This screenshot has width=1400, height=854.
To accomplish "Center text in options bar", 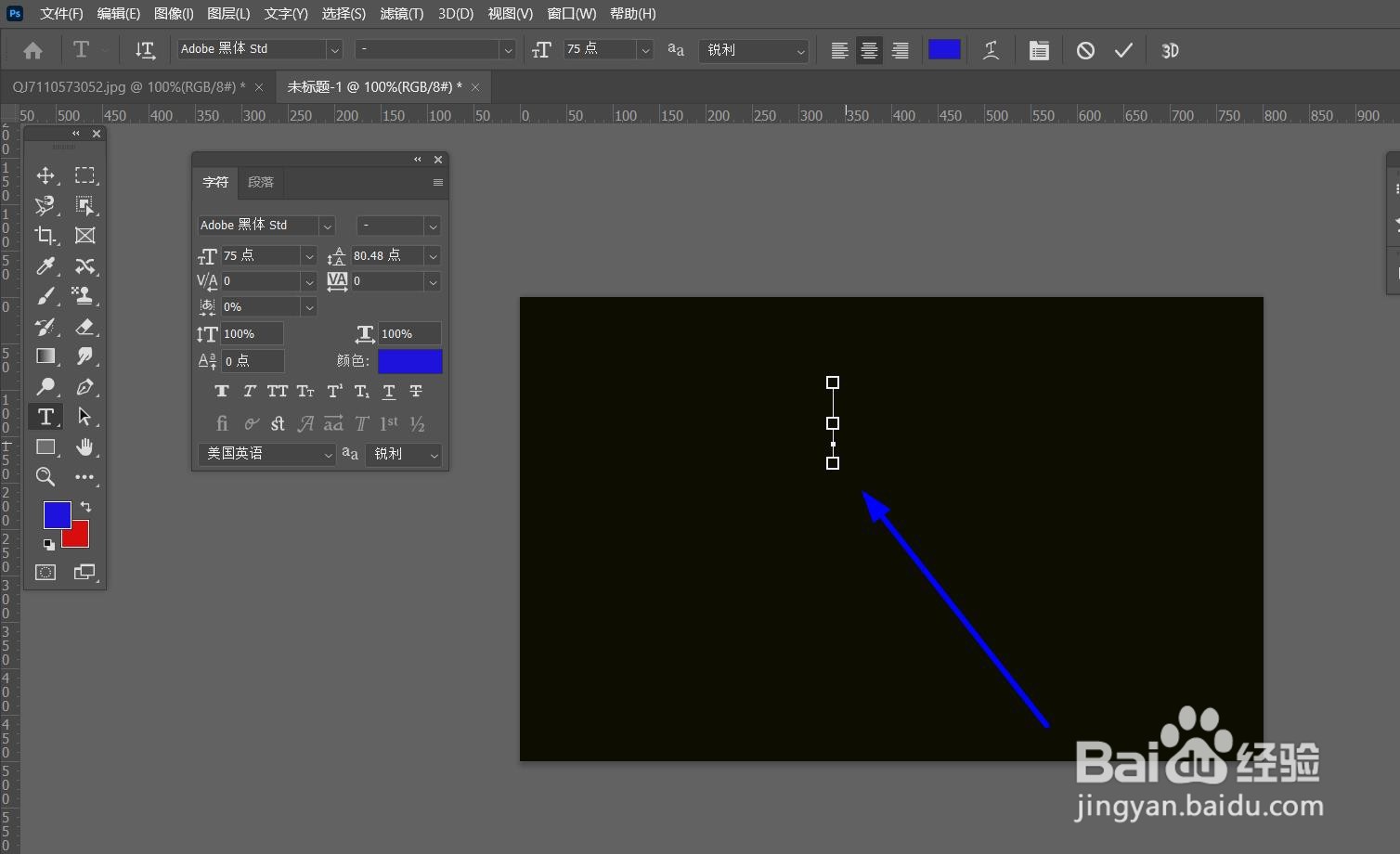I will [x=869, y=51].
